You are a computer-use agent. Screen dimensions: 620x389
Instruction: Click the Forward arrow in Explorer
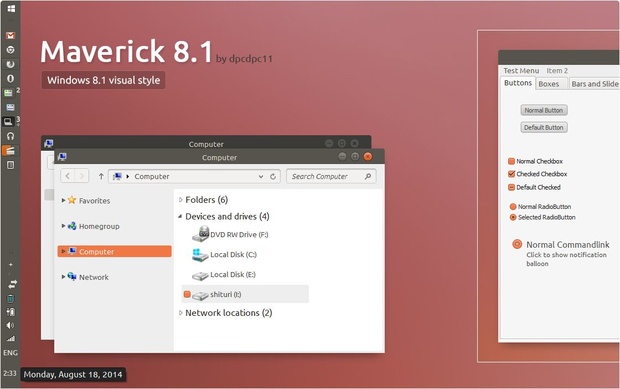82,176
